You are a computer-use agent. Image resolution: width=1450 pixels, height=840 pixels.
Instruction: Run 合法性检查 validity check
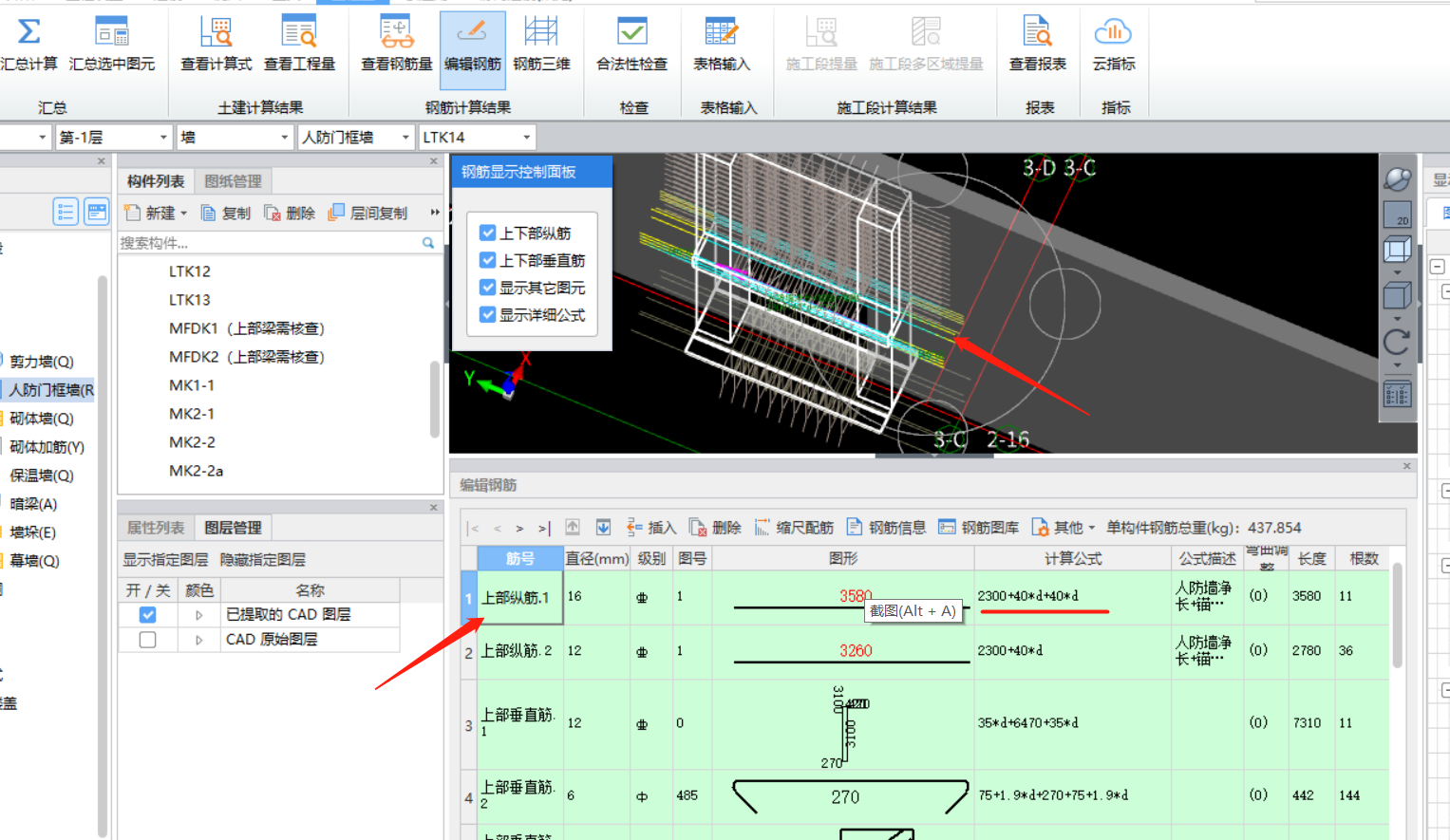631,45
